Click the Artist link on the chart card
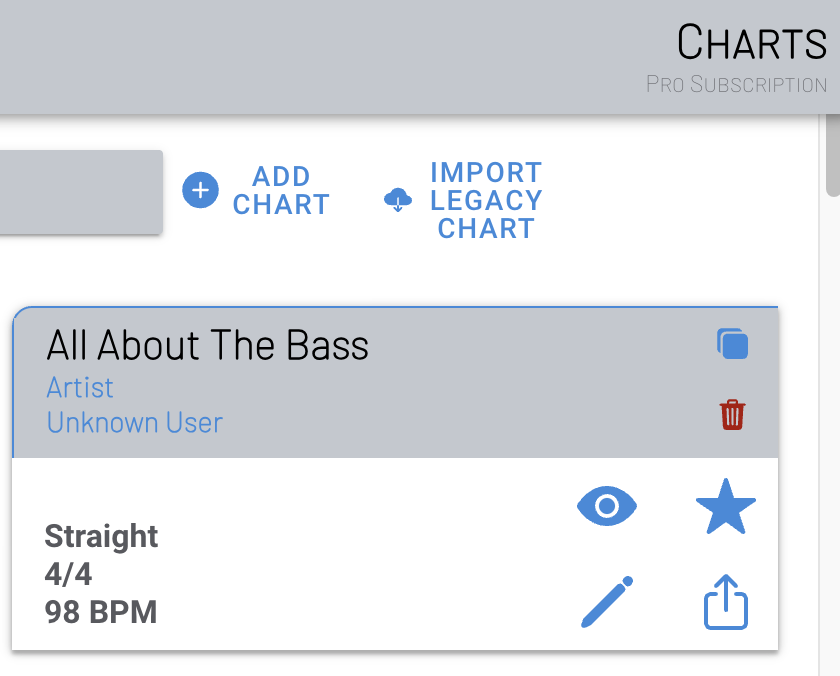The width and height of the screenshot is (840, 676). click(x=80, y=387)
